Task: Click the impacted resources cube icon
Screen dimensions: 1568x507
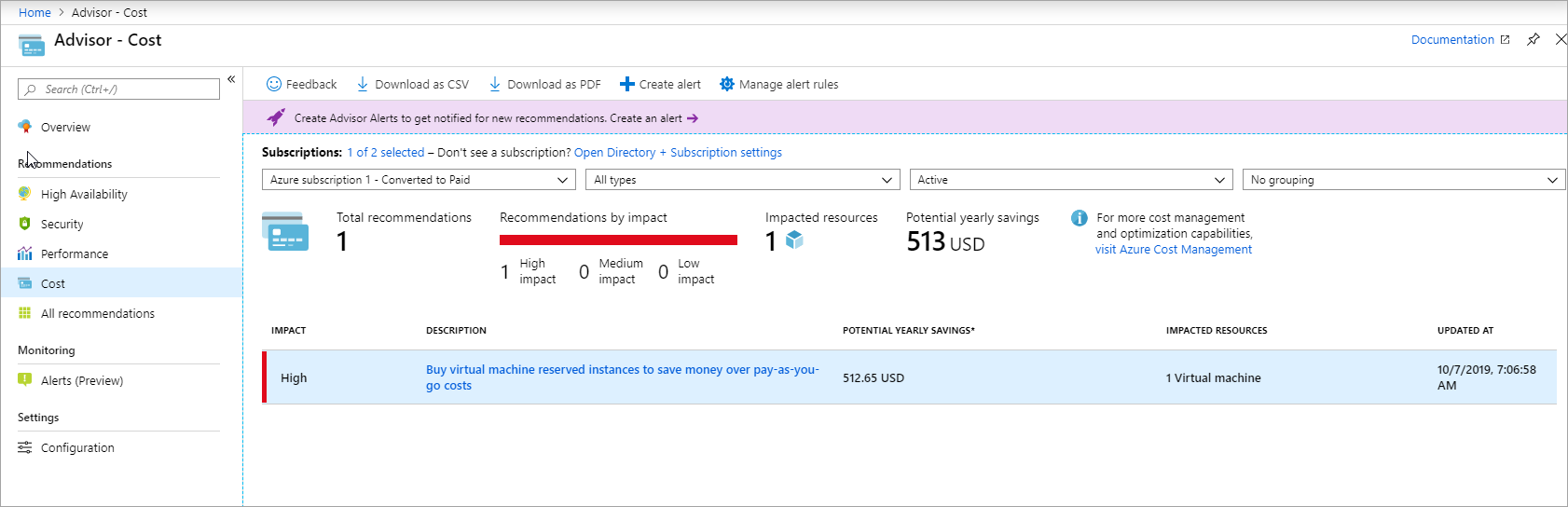Action: tap(794, 240)
